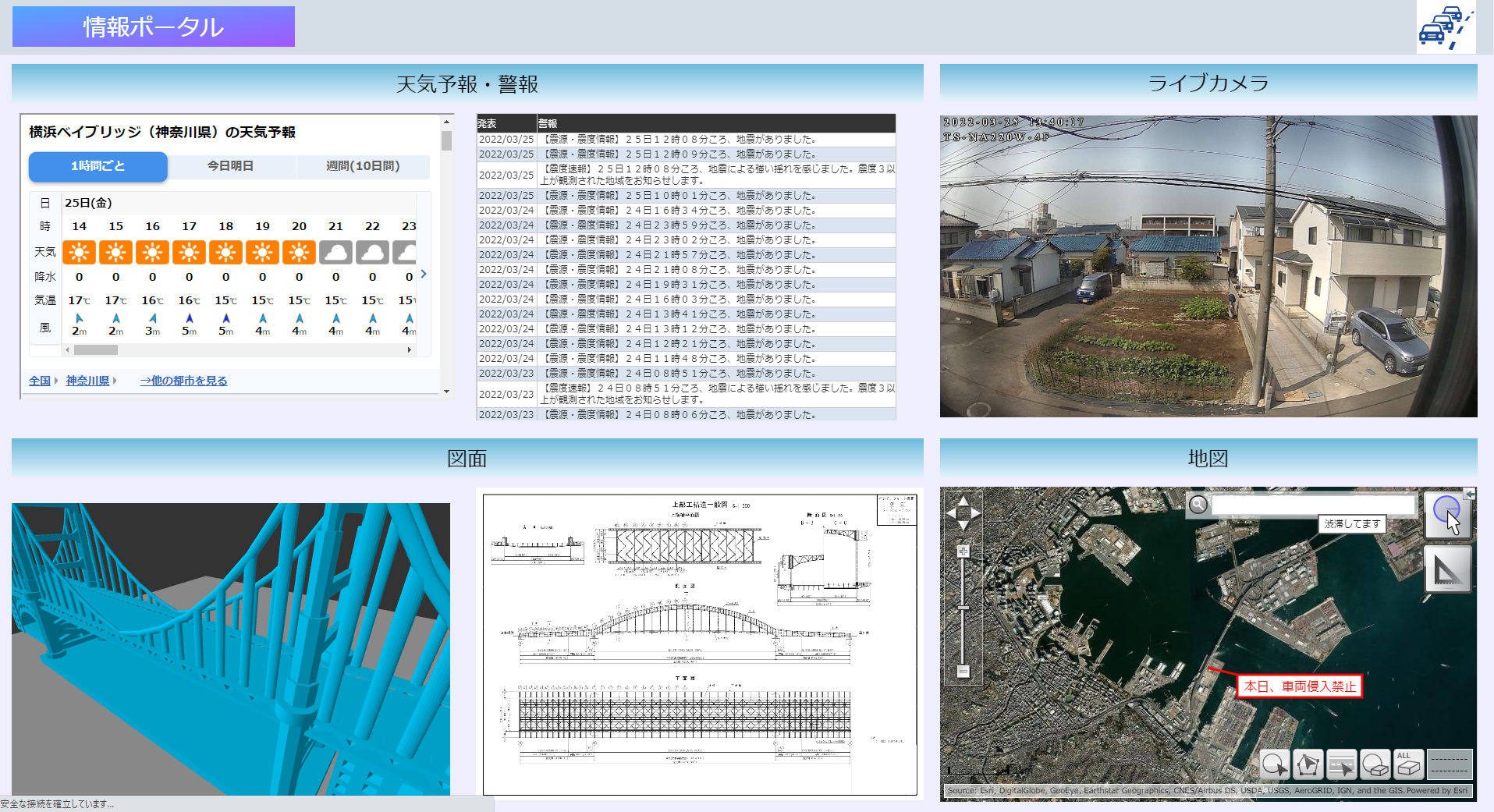This screenshot has width=1494, height=812.
Task: Click the weather widget scroll-down arrow
Action: (x=446, y=392)
